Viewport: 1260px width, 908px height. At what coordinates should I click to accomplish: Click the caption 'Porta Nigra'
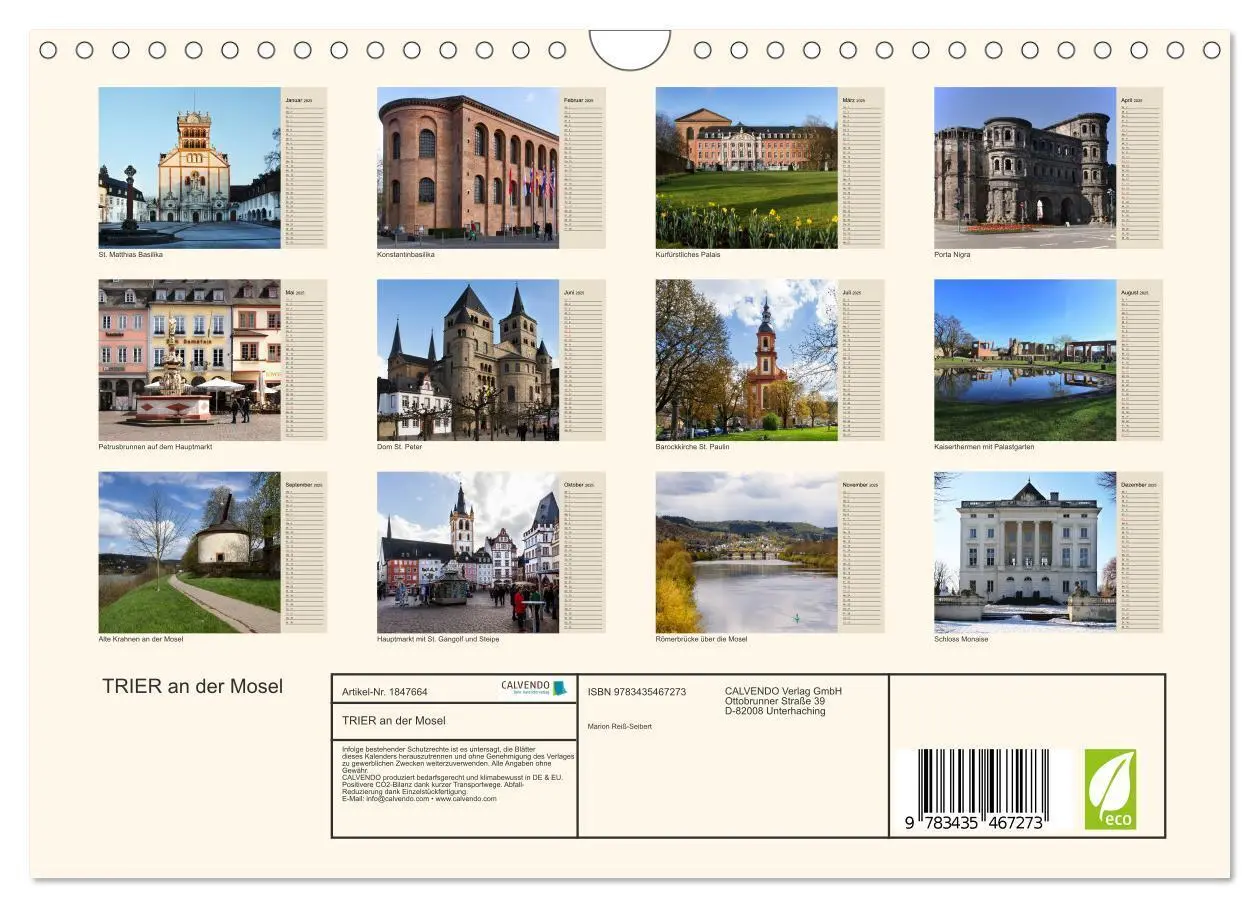coord(952,255)
